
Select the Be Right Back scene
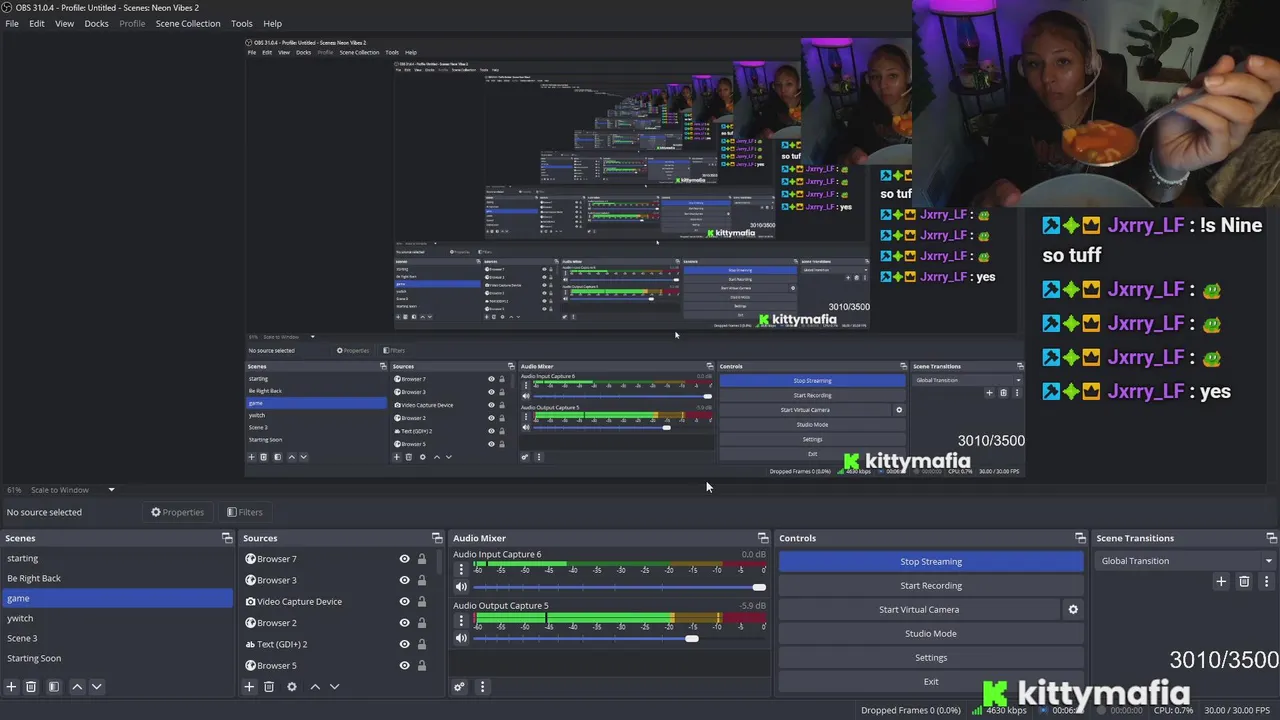click(x=117, y=578)
